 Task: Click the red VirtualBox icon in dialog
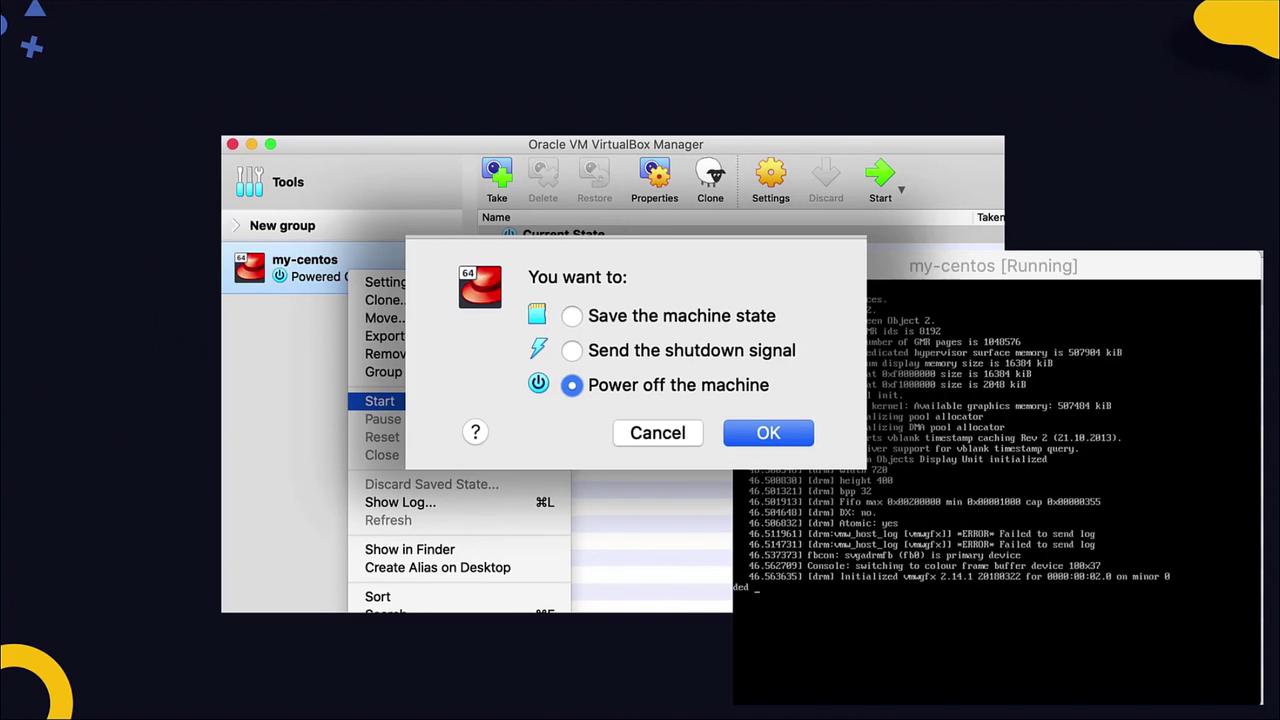480,287
